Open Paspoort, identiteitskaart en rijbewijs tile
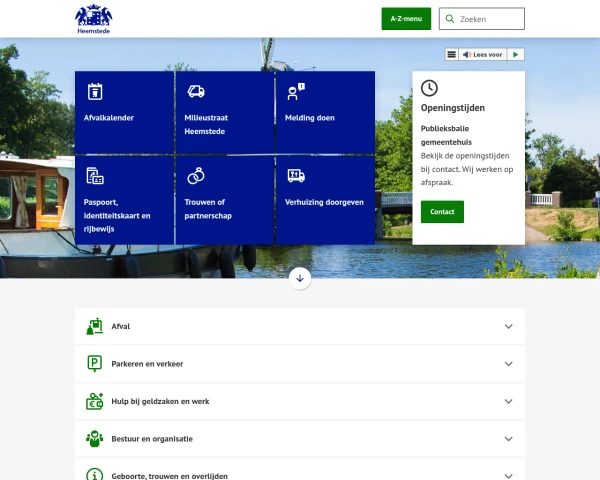The image size is (600, 480). (125, 200)
